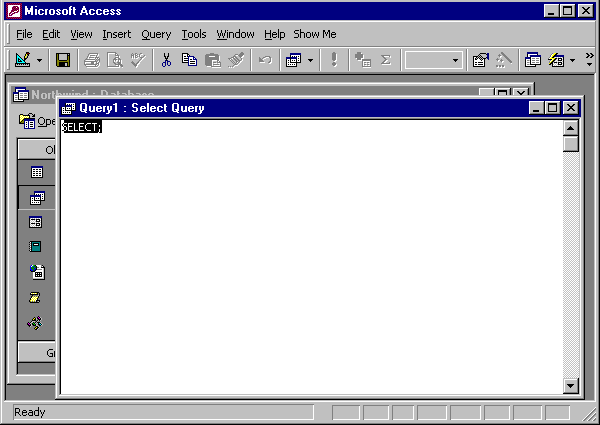
Task: Maximize the Query1 Select Query window
Action: (552, 108)
